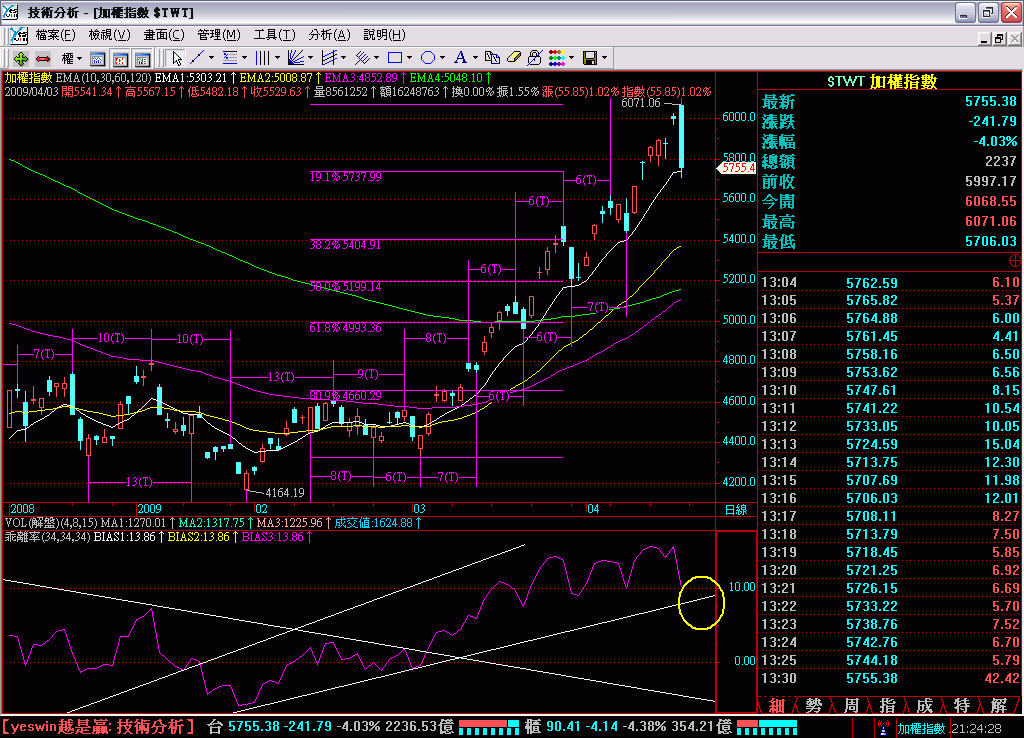1024x738 pixels.
Task: Open the 管理(M) menu
Action: tap(219, 35)
